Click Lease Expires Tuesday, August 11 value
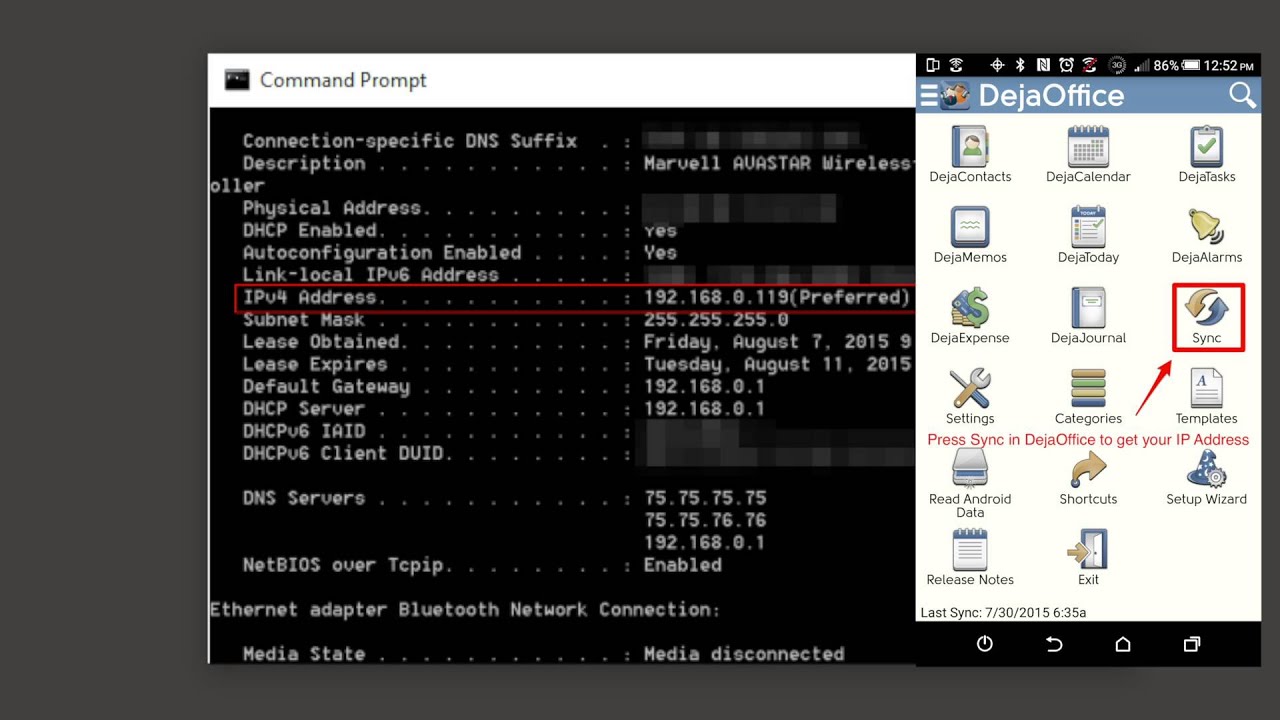The image size is (1280, 720). (778, 364)
